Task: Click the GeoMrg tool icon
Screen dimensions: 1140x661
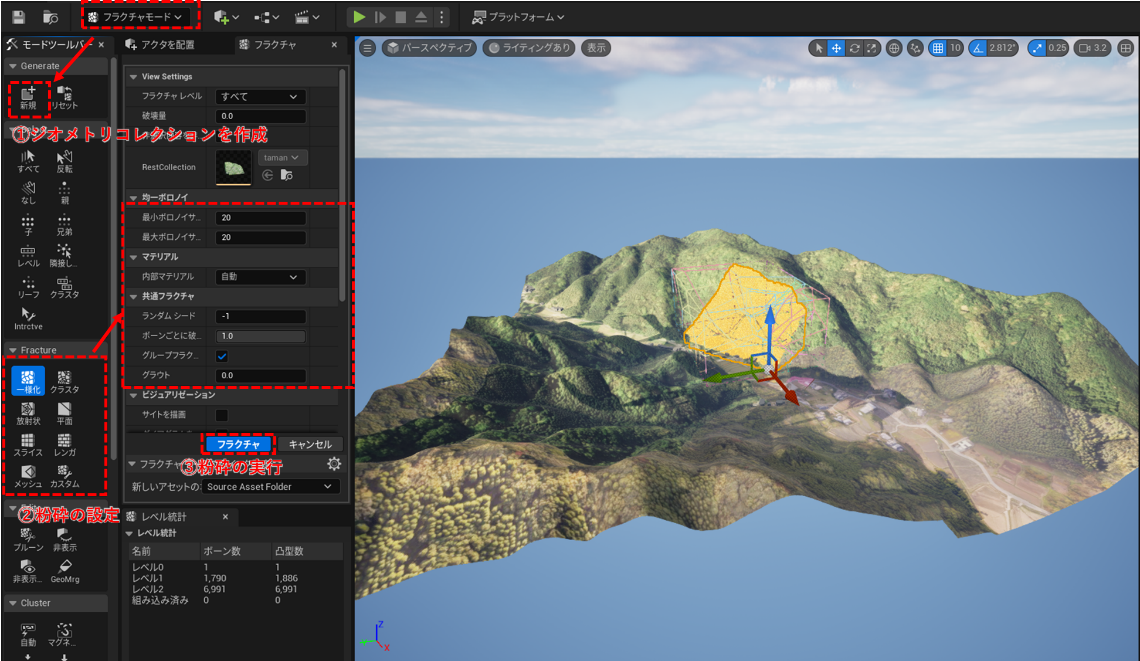Action: click(x=64, y=570)
